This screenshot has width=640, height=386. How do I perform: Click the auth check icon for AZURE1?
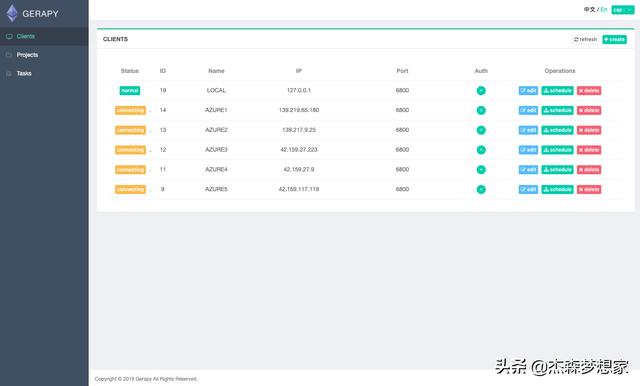click(x=481, y=110)
